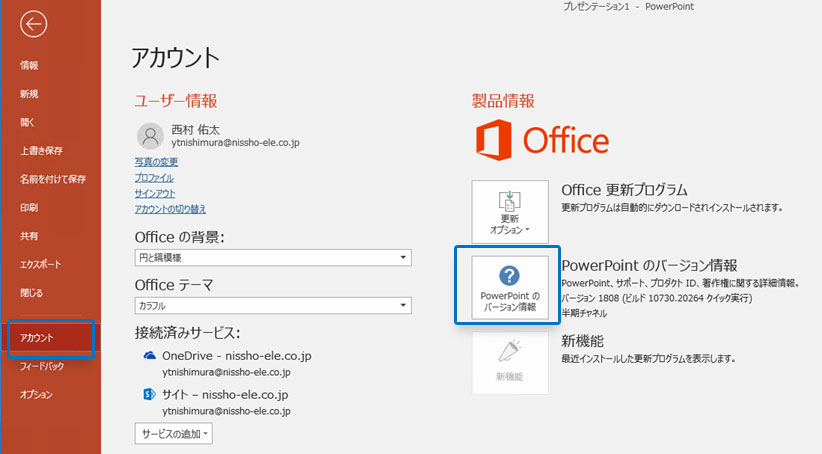Click the 接続済みサービス heading

click(188, 333)
